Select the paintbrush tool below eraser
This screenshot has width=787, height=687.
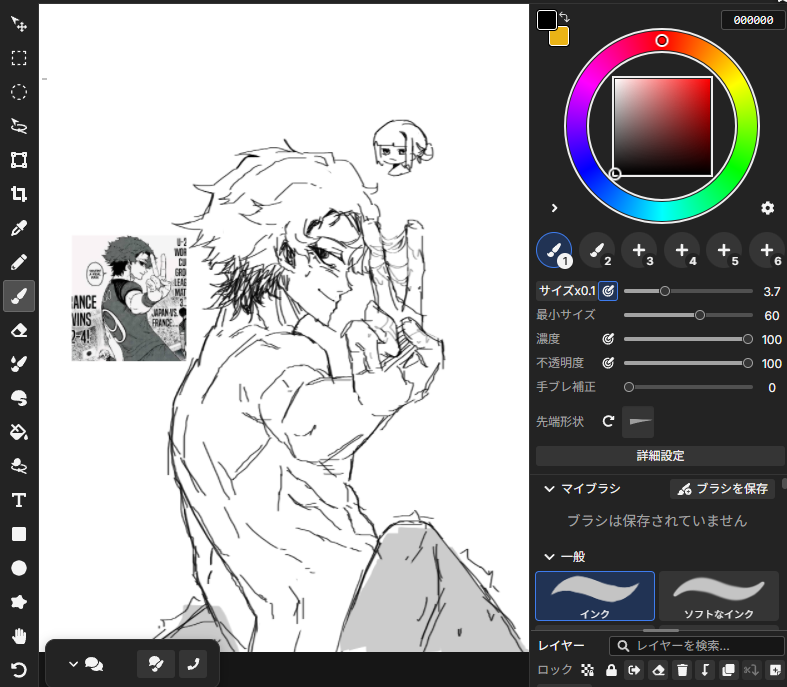(x=19, y=364)
